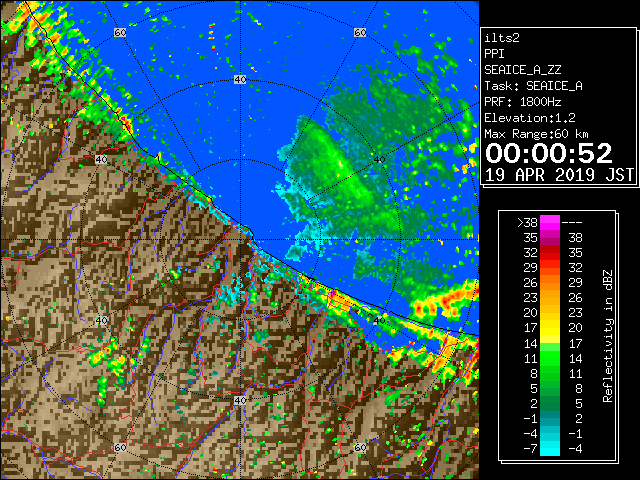
Task: Click the "Reflectivity in dBZ" legend title
Action: [608, 336]
